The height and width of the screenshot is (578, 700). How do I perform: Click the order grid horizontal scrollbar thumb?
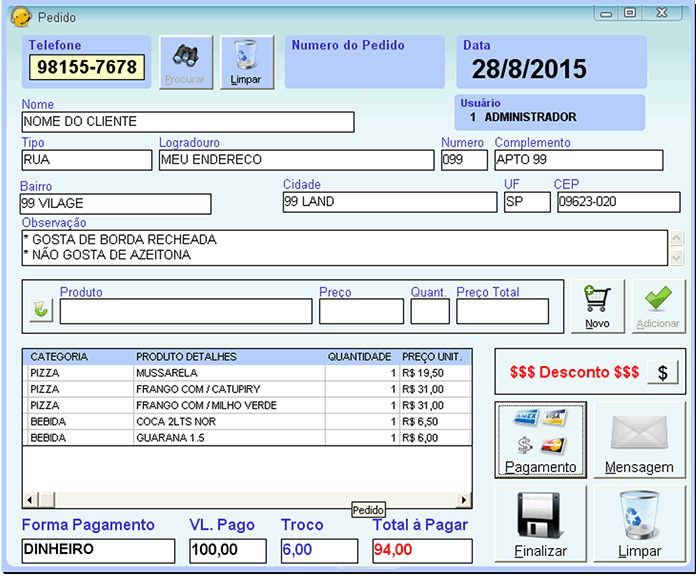(x=47, y=500)
